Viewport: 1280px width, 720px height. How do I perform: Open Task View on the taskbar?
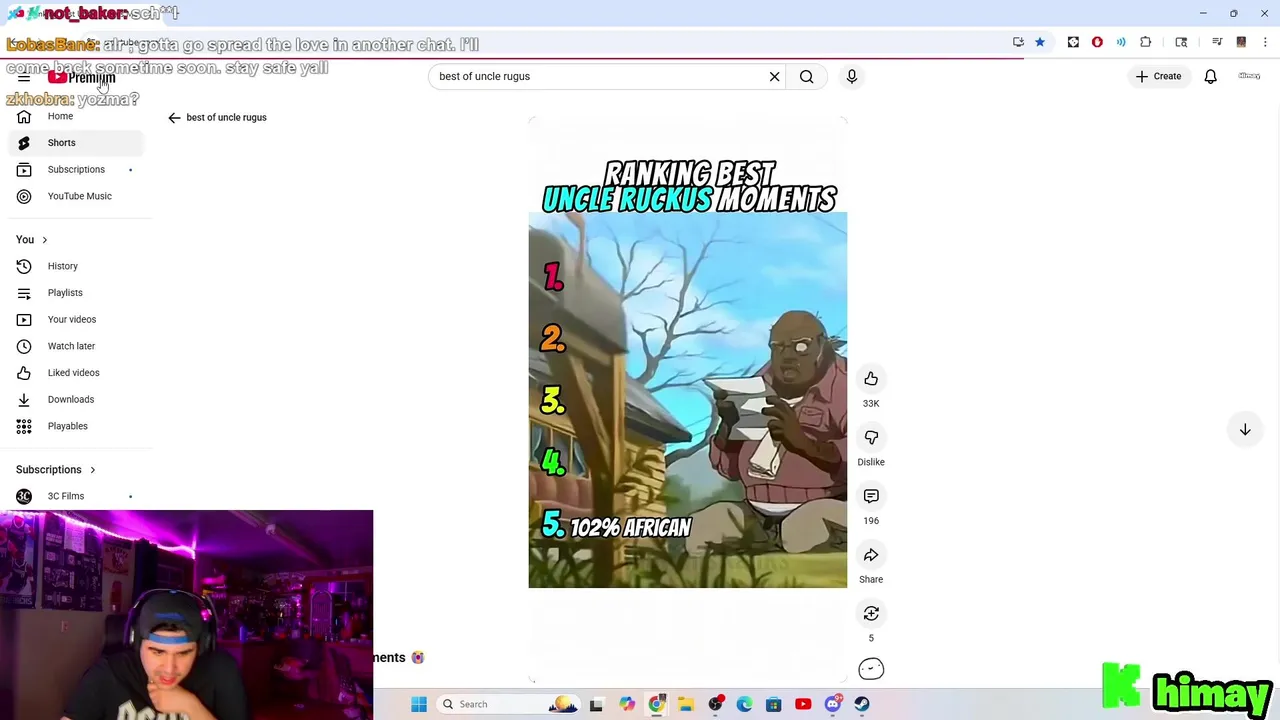tap(596, 704)
